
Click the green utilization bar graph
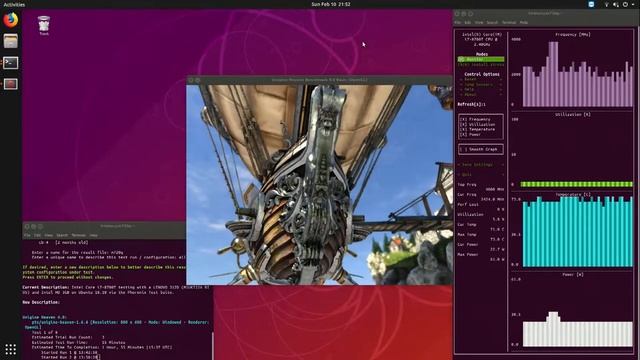point(577,184)
